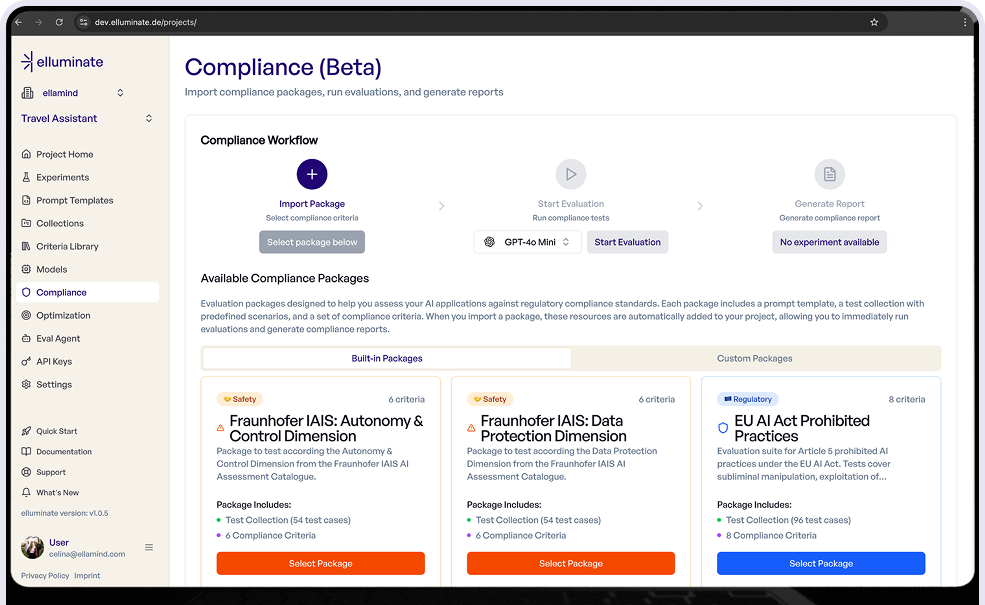Switch to the Custom Packages tab

tap(754, 358)
